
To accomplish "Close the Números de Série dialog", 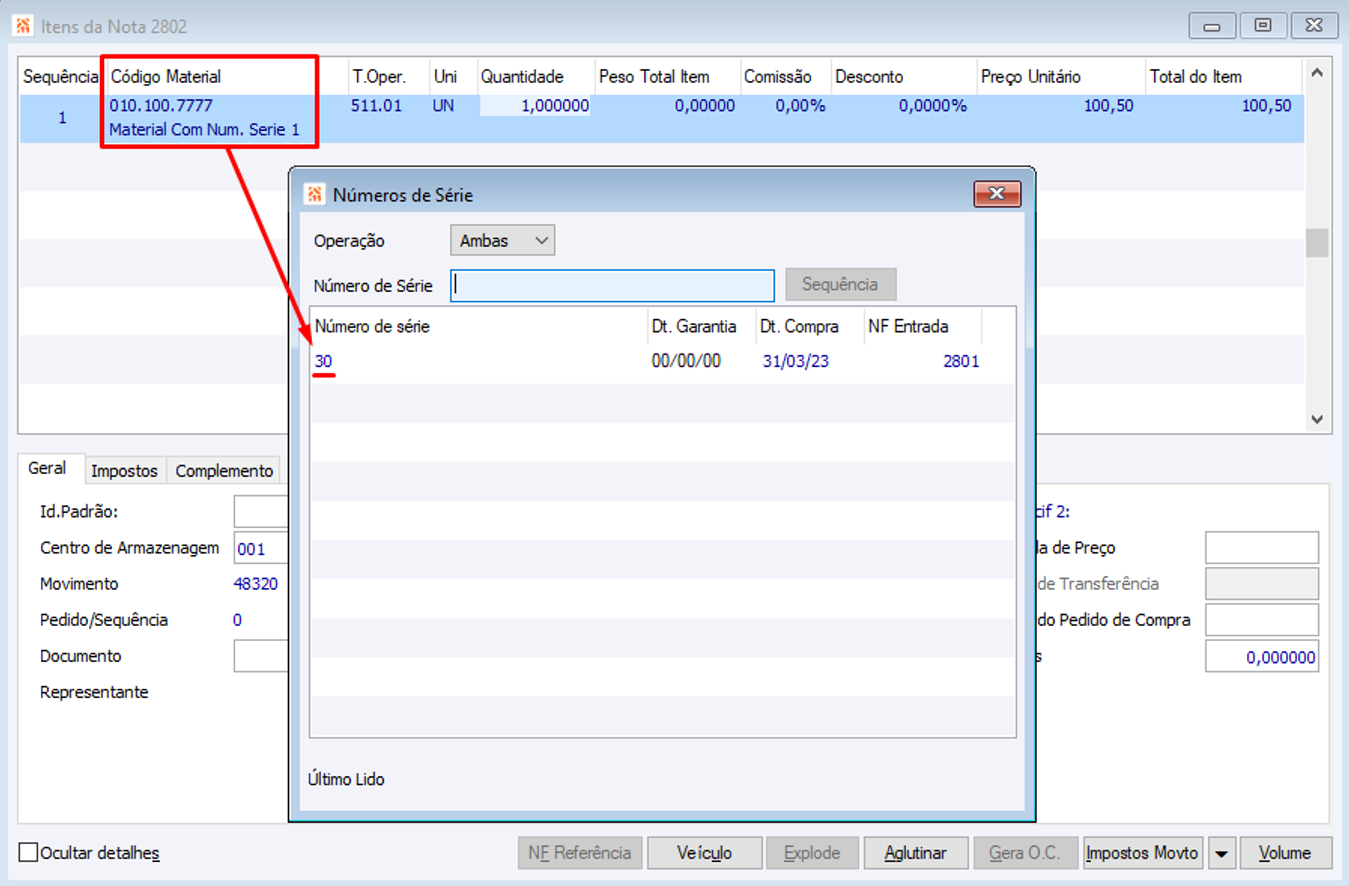I will pos(997,194).
